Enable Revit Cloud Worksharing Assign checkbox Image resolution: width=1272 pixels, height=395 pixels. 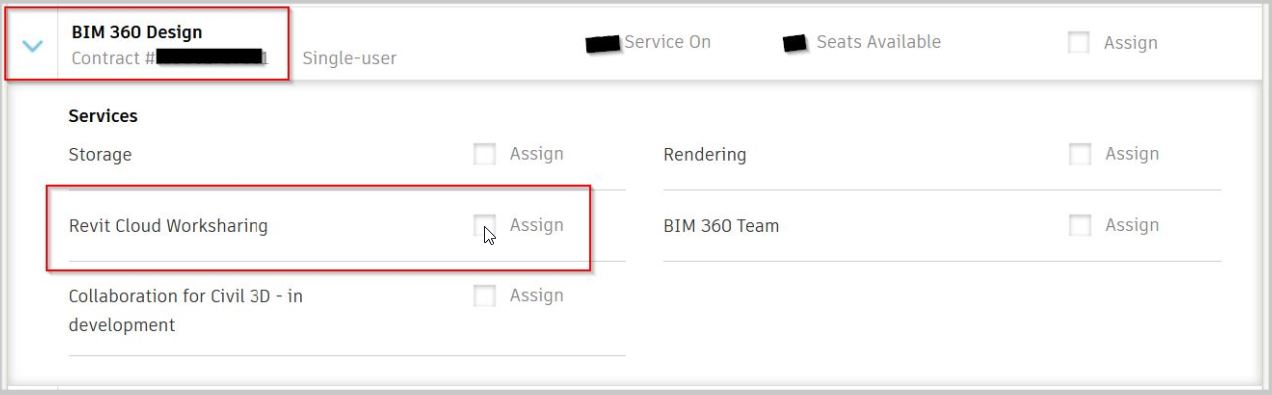point(485,225)
